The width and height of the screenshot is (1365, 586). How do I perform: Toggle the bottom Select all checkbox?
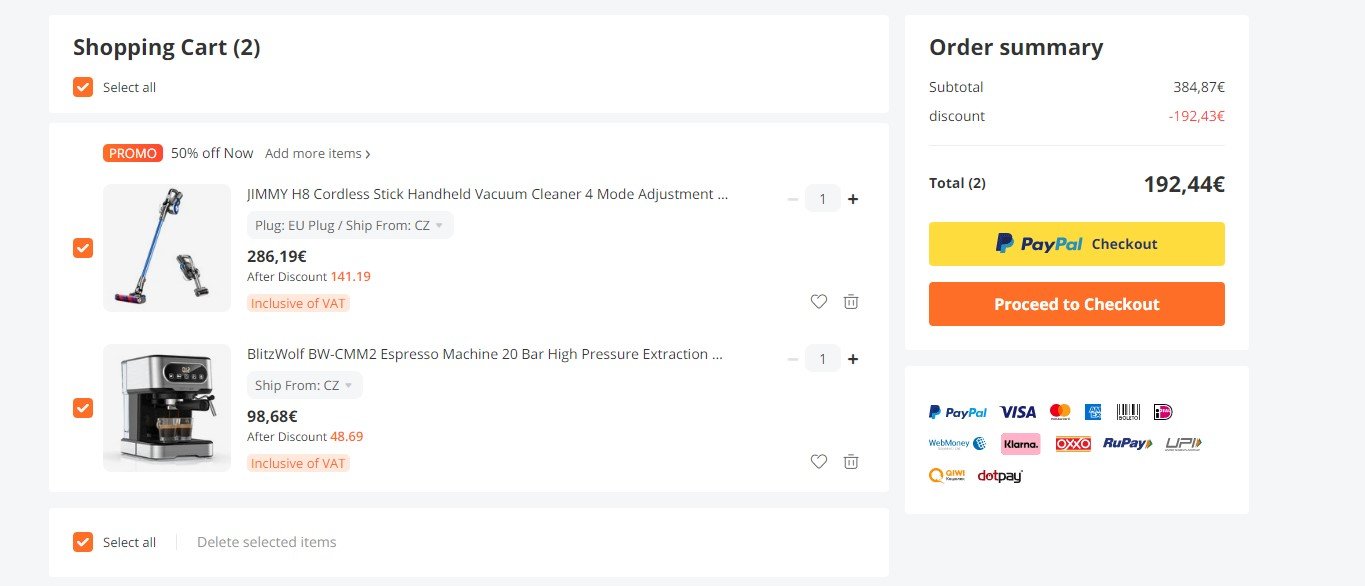(x=83, y=542)
